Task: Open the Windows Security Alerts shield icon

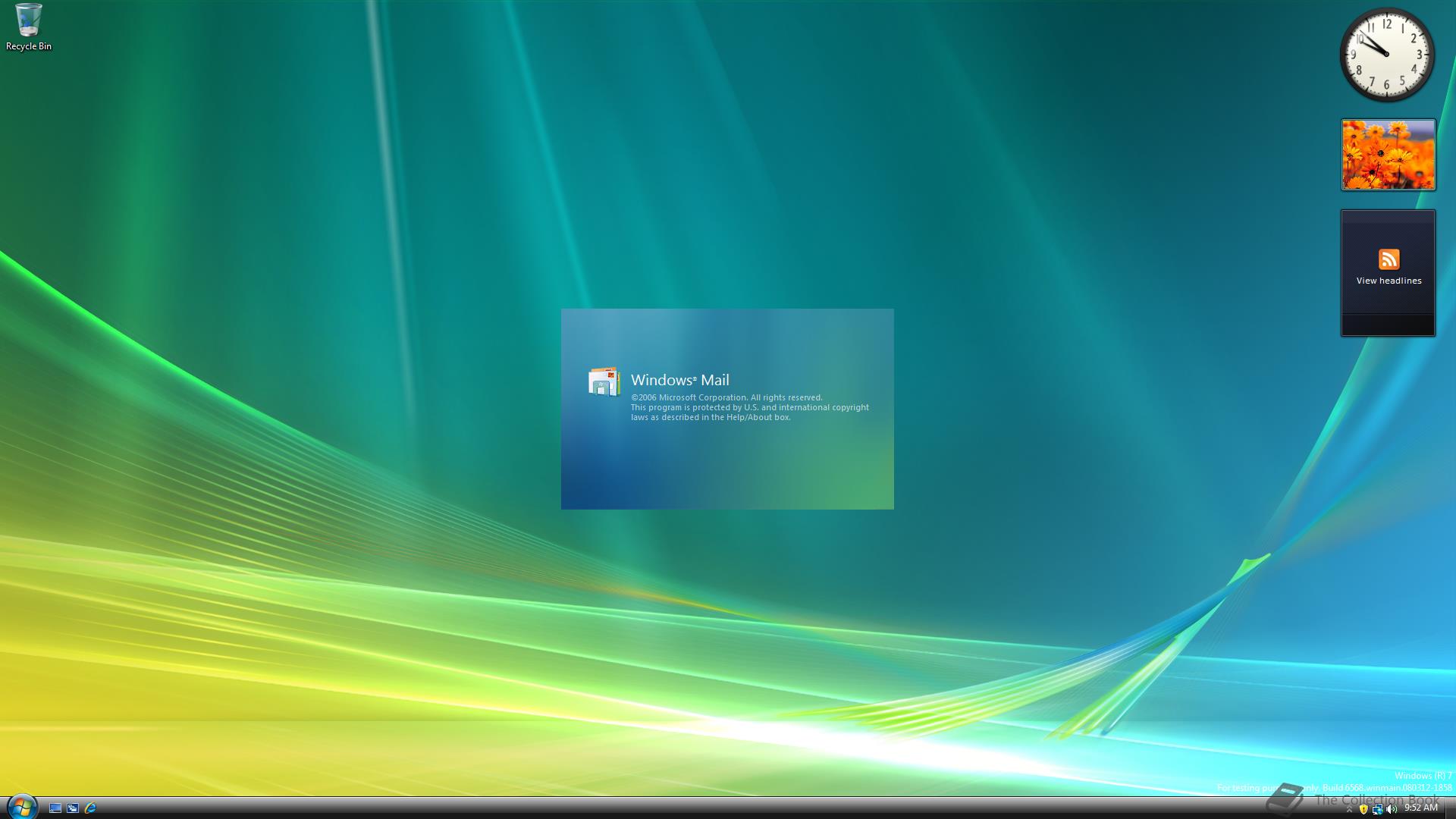Action: coord(1363,809)
